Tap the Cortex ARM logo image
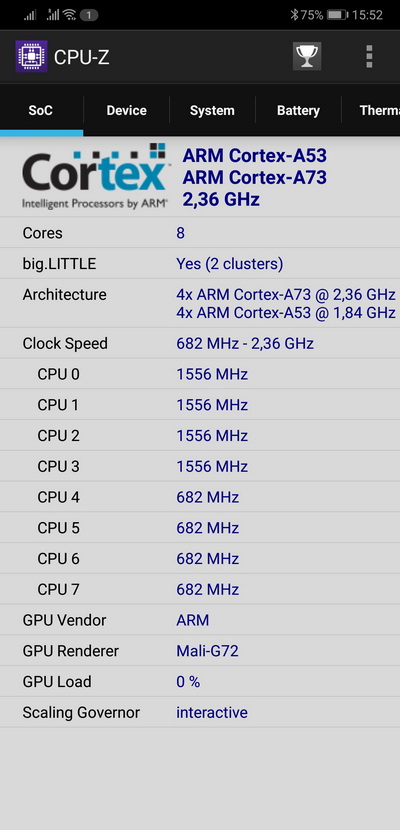400x830 pixels. (95, 176)
